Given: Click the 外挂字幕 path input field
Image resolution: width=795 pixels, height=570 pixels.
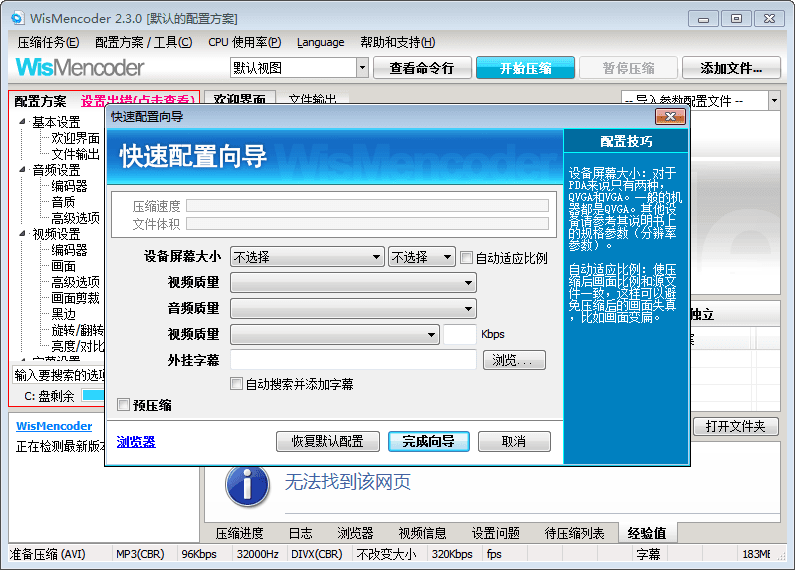Looking at the screenshot, I should coord(353,360).
